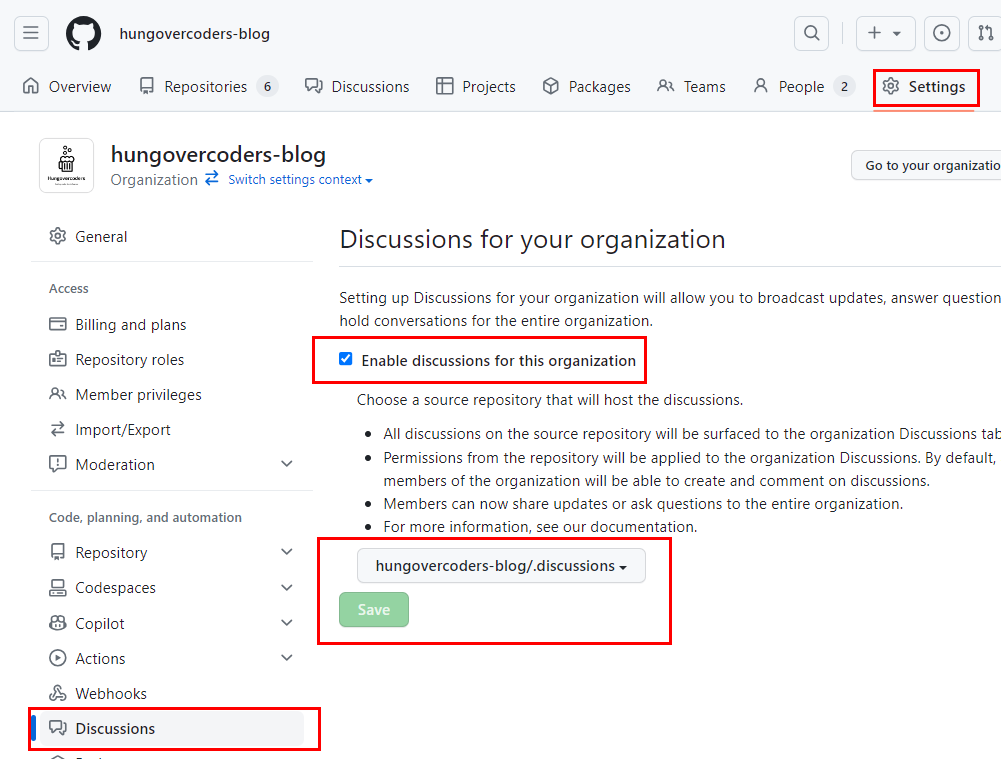Click the Overview tab home icon
Screen dimensions: 1001x759
click(31, 86)
